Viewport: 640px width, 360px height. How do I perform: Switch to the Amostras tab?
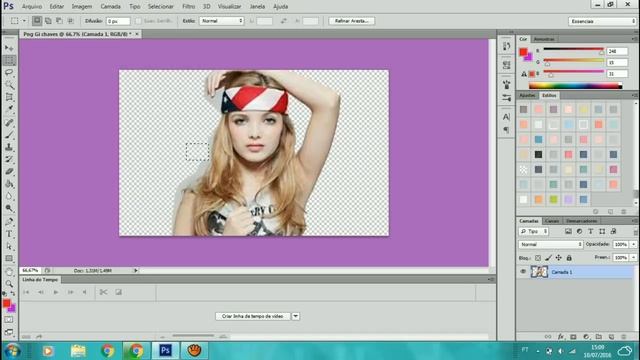pyautogui.click(x=544, y=39)
